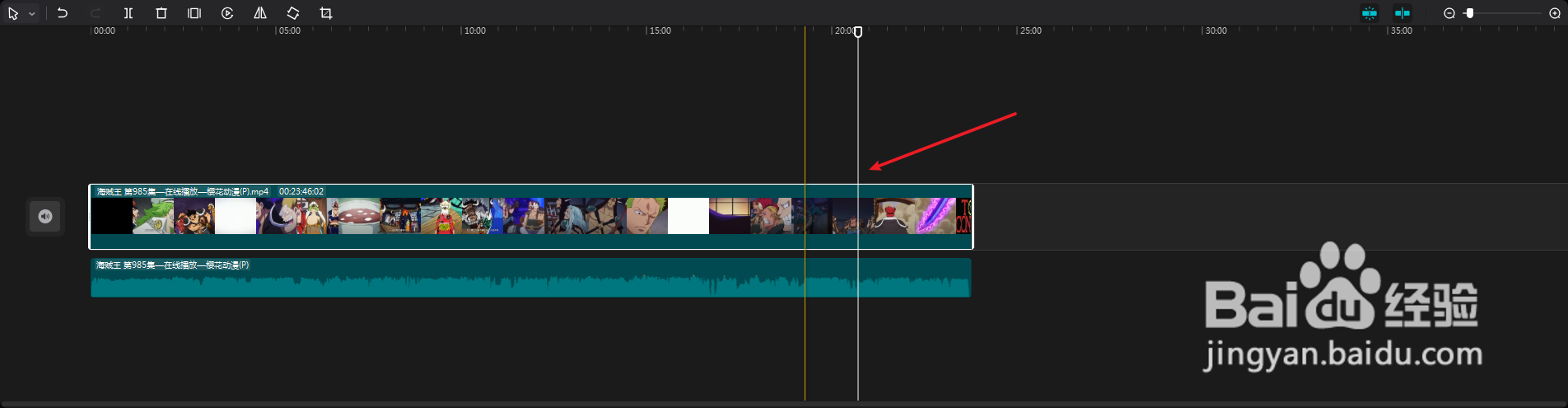
Task: Open the crop tool
Action: pyautogui.click(x=326, y=13)
